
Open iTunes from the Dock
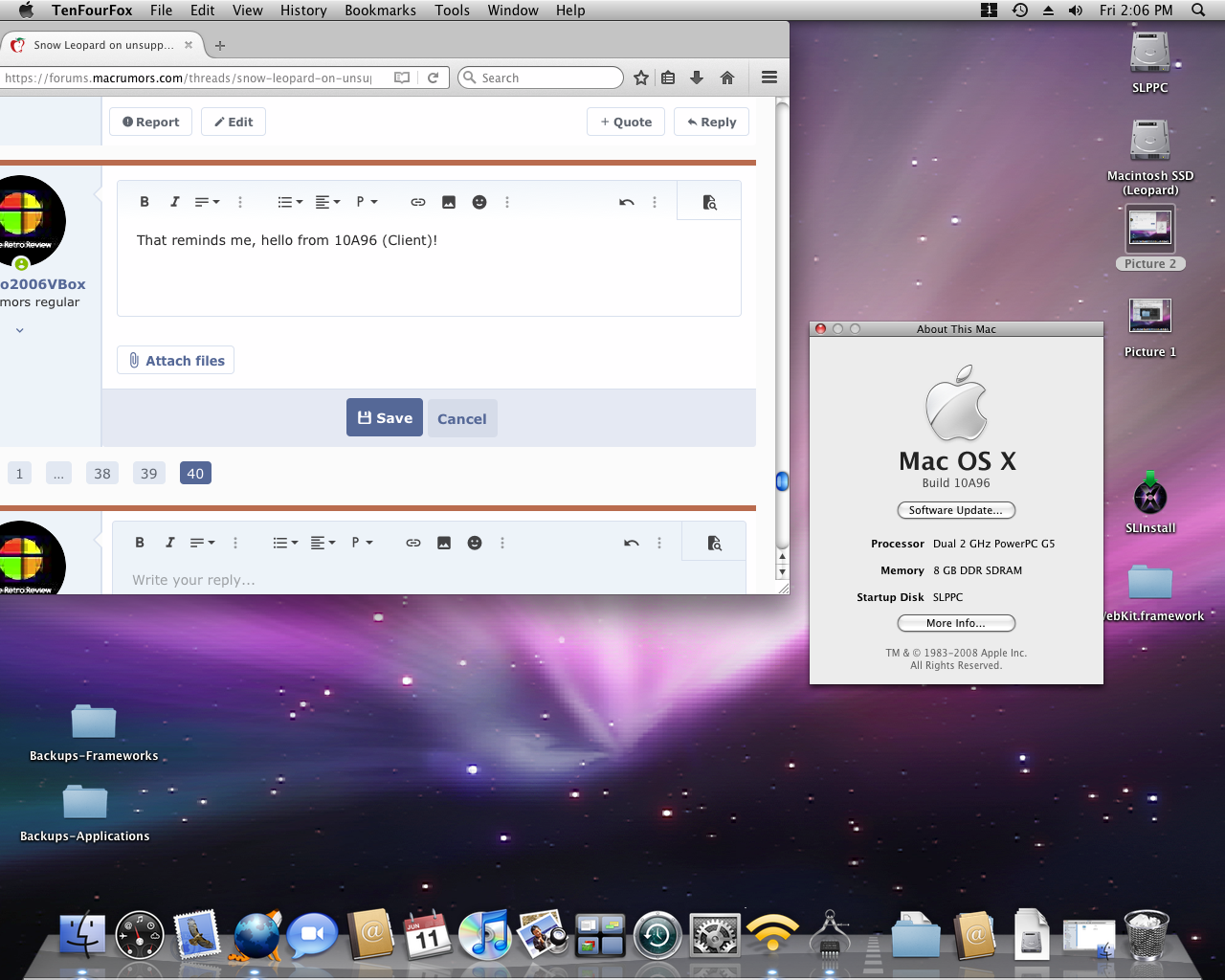pyautogui.click(x=485, y=935)
